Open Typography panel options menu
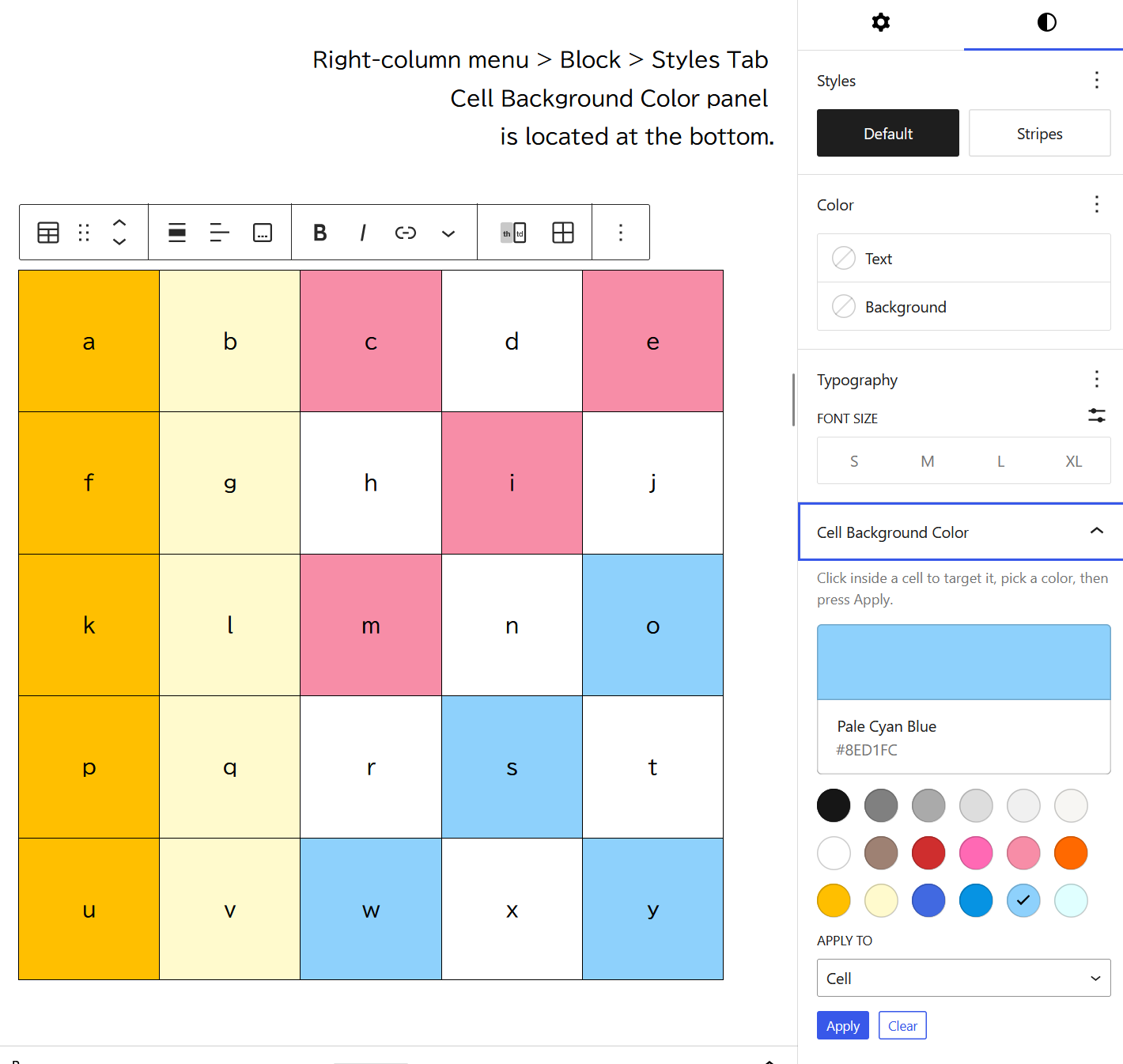1123x1064 pixels. [1096, 379]
